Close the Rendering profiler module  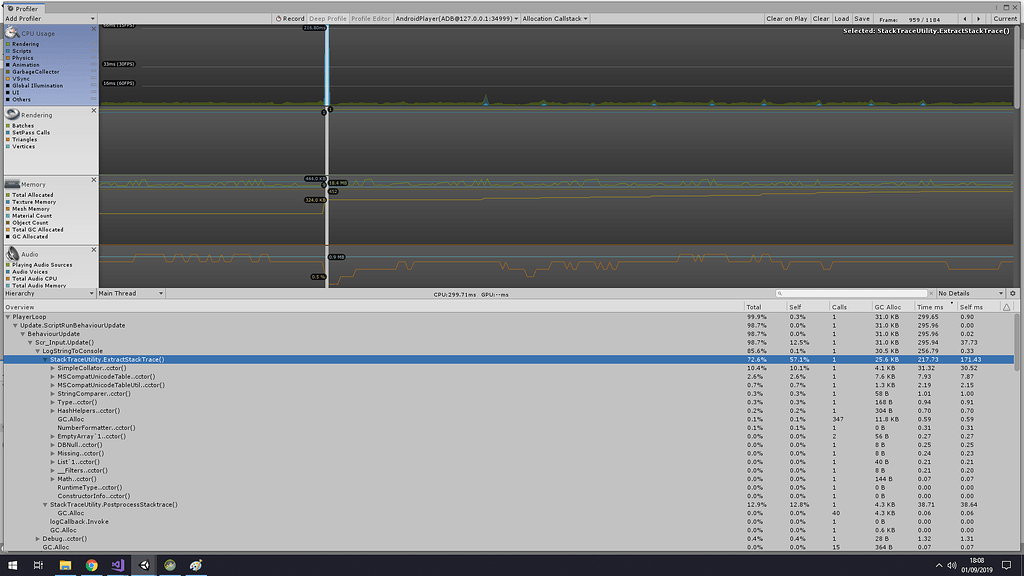tap(93, 110)
